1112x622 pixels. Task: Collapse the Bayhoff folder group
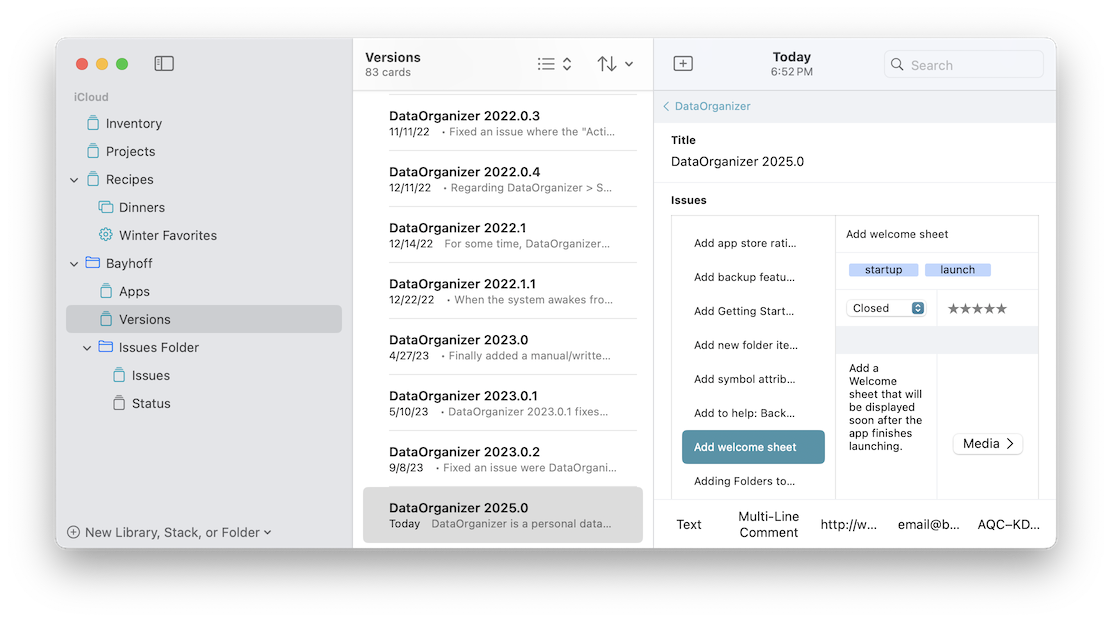coord(74,264)
